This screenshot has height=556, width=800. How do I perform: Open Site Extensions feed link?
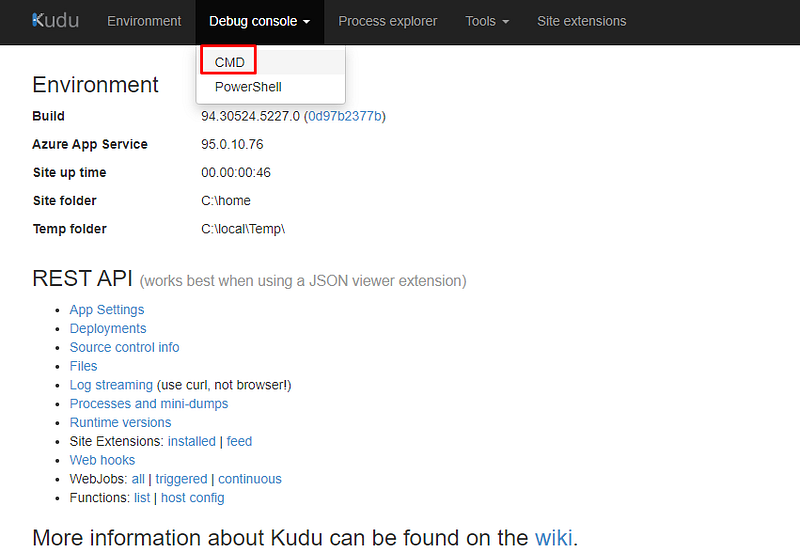pos(239,441)
